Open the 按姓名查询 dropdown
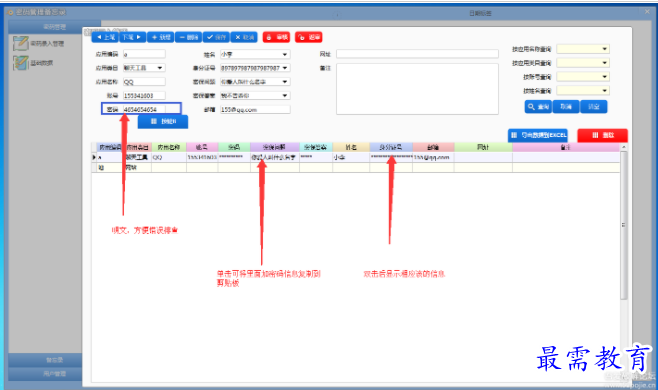658x390 pixels. point(583,91)
